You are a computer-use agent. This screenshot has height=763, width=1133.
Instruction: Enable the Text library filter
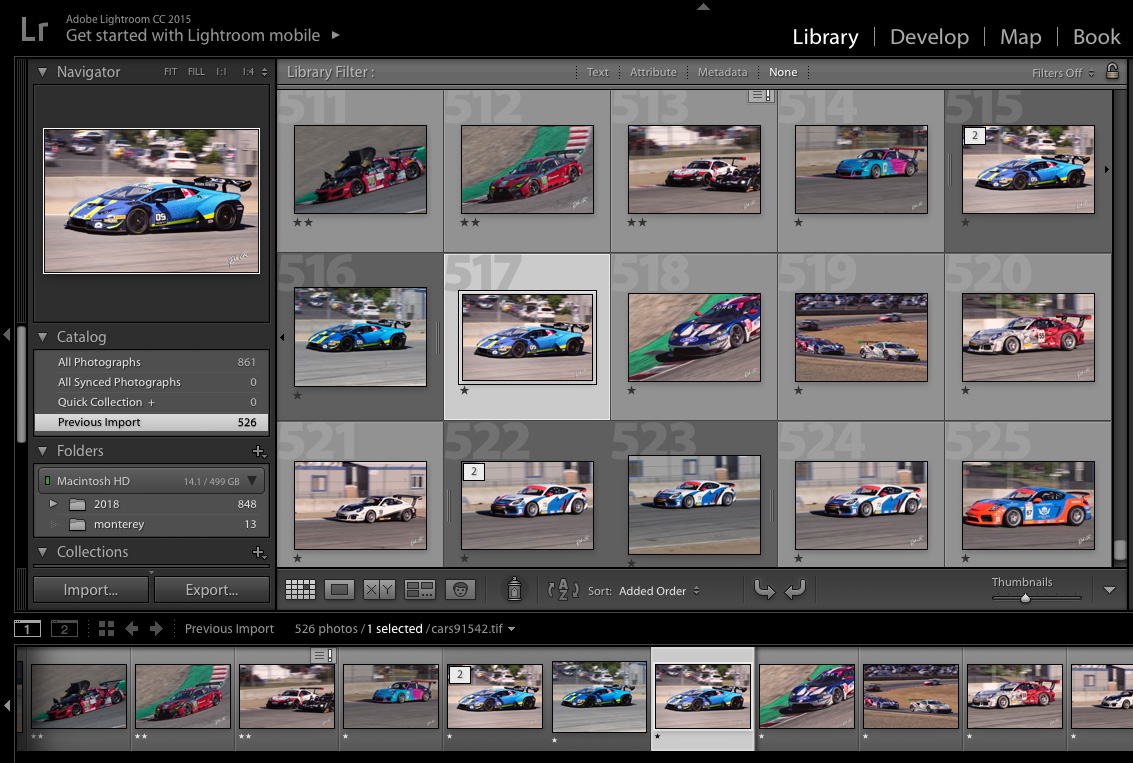(x=598, y=72)
